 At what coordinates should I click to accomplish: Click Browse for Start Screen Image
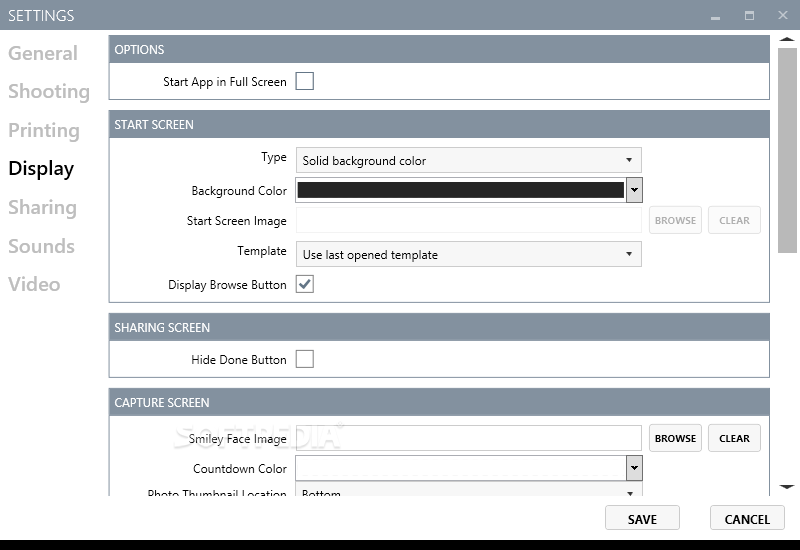click(x=675, y=220)
